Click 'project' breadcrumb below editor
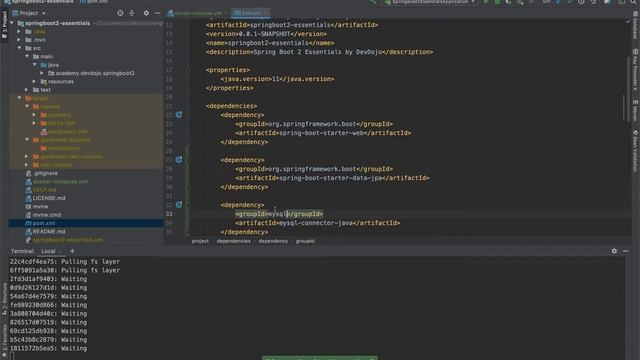The image size is (640, 360). tap(200, 241)
